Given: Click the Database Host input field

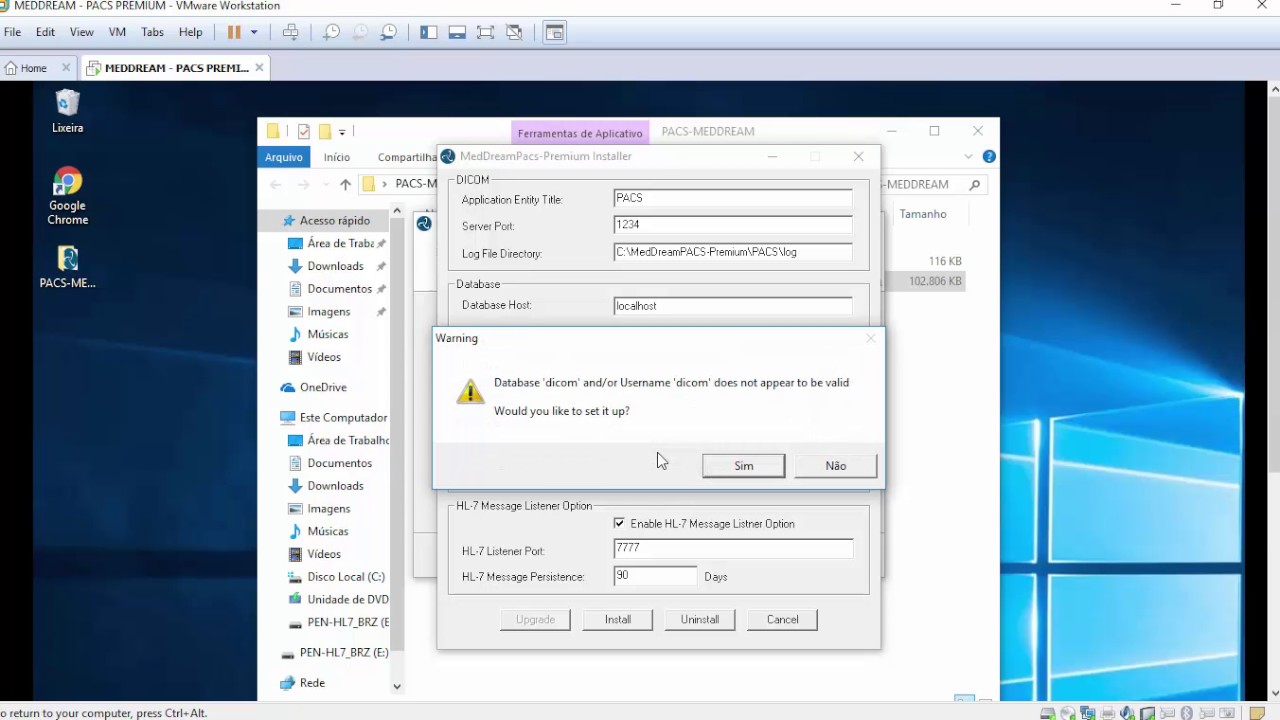Looking at the screenshot, I should click(x=733, y=306).
